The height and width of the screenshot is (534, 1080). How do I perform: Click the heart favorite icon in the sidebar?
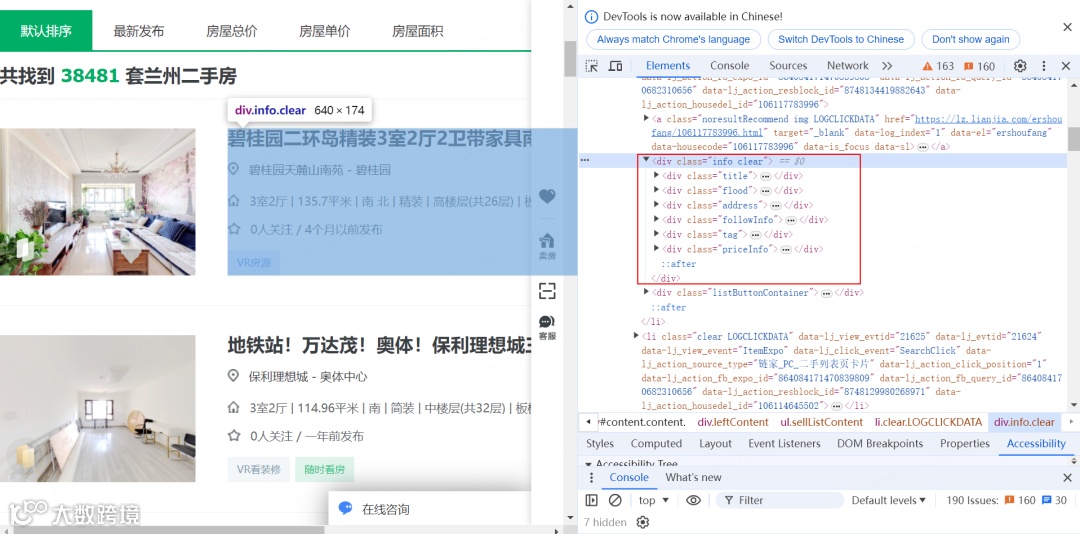pos(547,196)
